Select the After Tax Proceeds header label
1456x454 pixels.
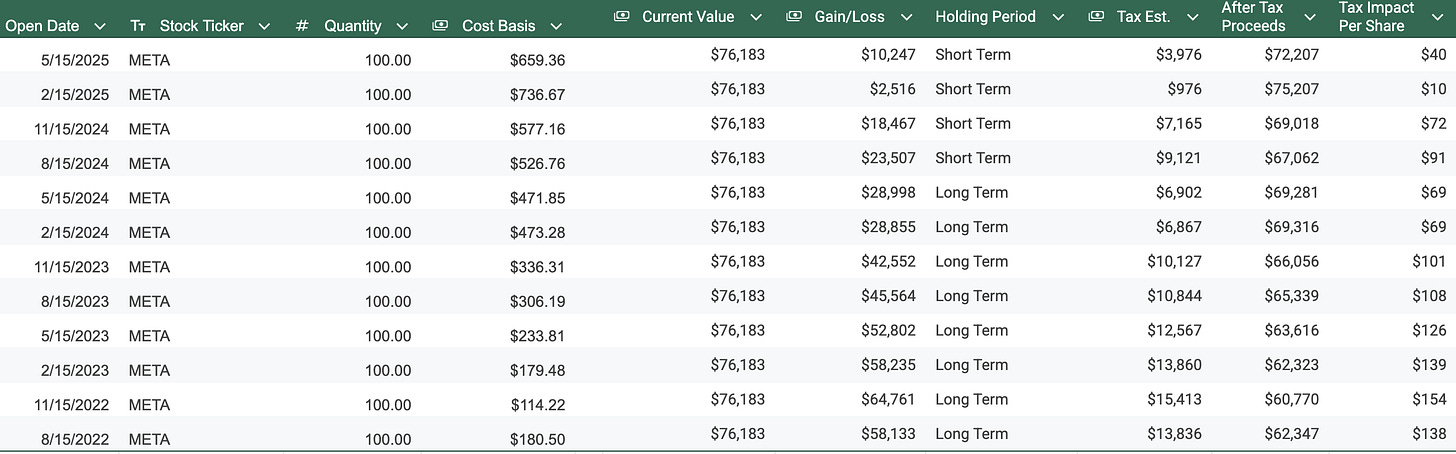pyautogui.click(x=1253, y=17)
